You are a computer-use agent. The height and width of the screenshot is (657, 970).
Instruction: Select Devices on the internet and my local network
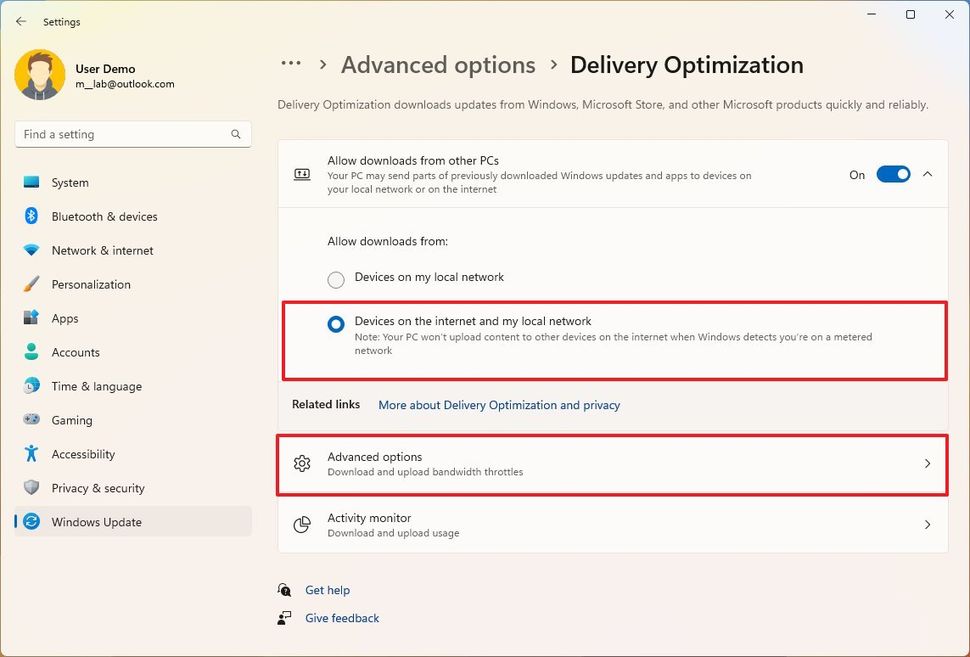pyautogui.click(x=335, y=322)
